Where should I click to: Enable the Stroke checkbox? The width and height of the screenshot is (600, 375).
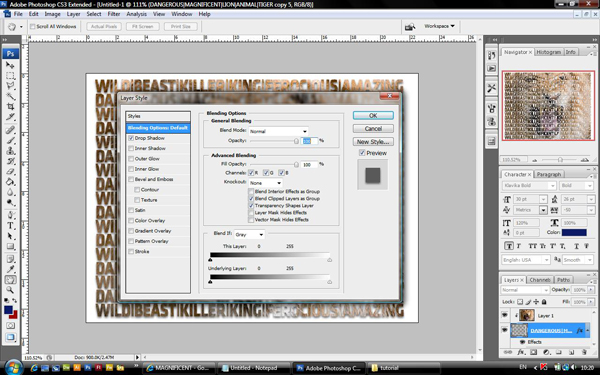click(x=131, y=251)
